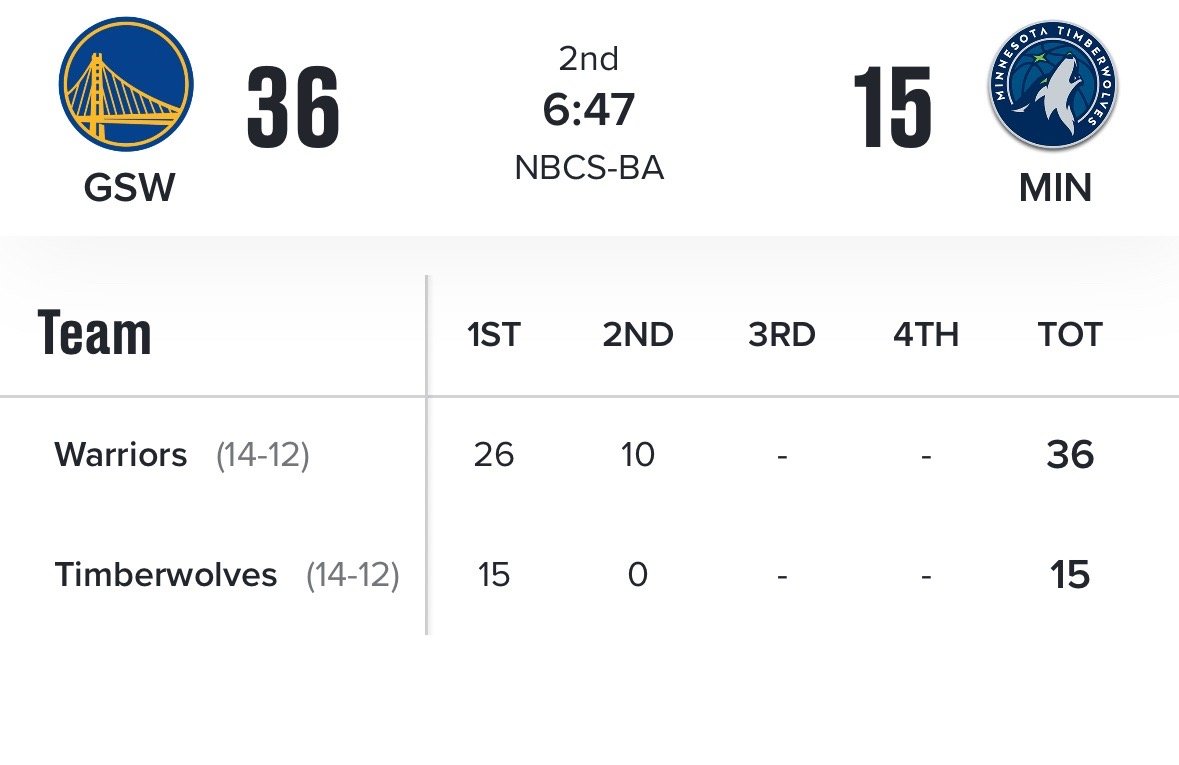Image resolution: width=1179 pixels, height=765 pixels.
Task: Click the Timberwolves second quarter score 0
Action: [x=638, y=575]
